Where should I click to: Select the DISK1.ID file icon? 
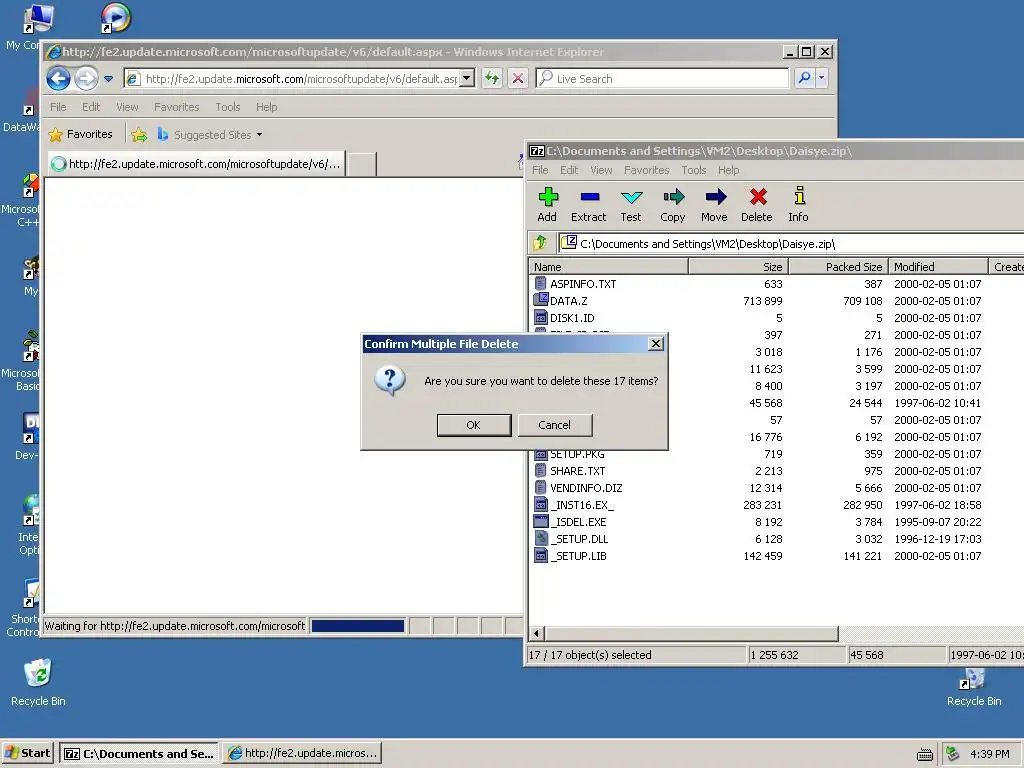point(540,317)
